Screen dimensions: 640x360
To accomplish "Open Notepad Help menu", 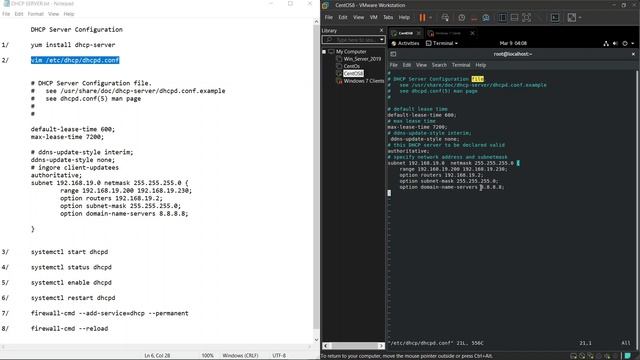I will point(69,14).
